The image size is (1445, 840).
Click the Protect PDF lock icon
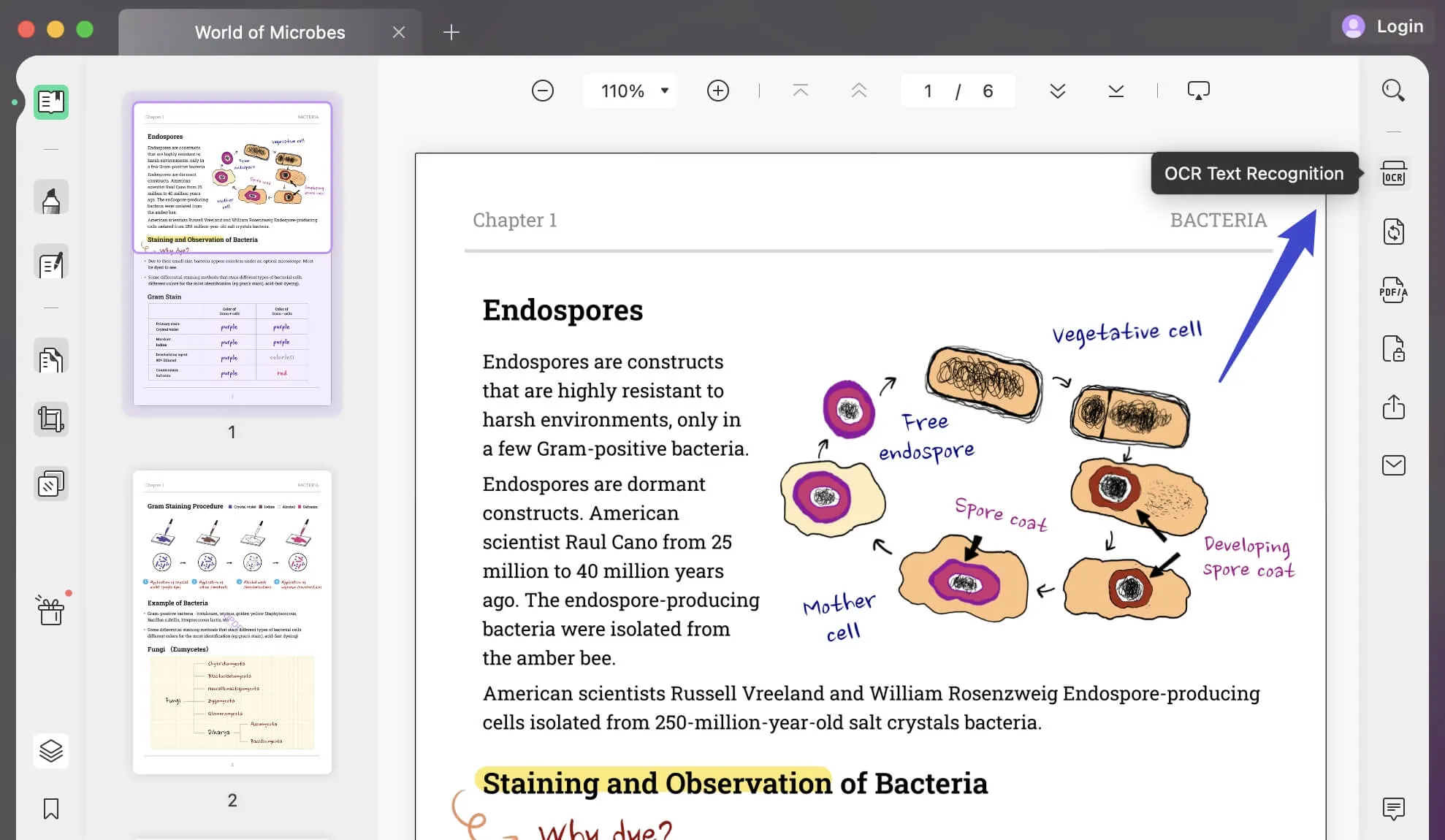pos(1393,349)
